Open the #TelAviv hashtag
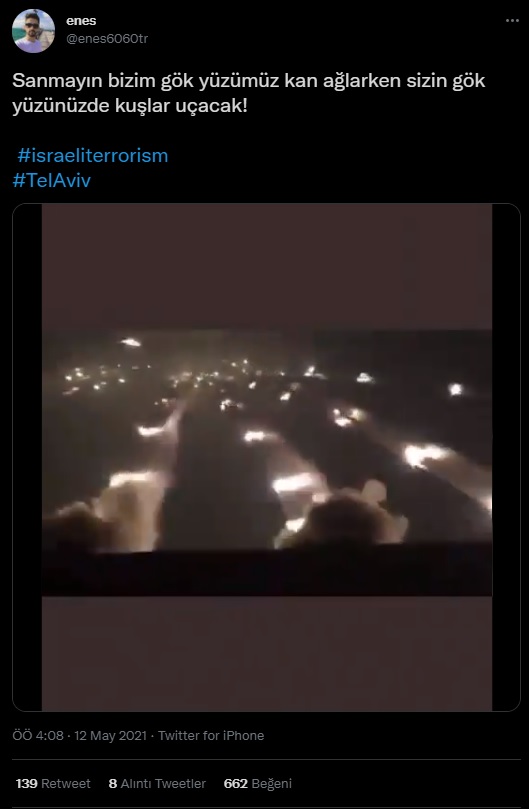The height and width of the screenshot is (809, 529). click(x=52, y=181)
